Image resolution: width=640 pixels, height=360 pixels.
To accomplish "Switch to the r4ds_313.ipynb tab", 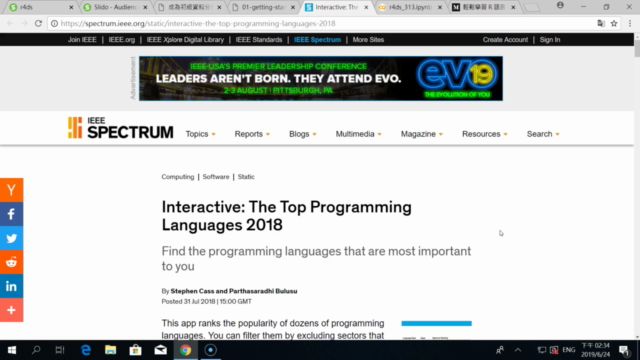I will (411, 7).
